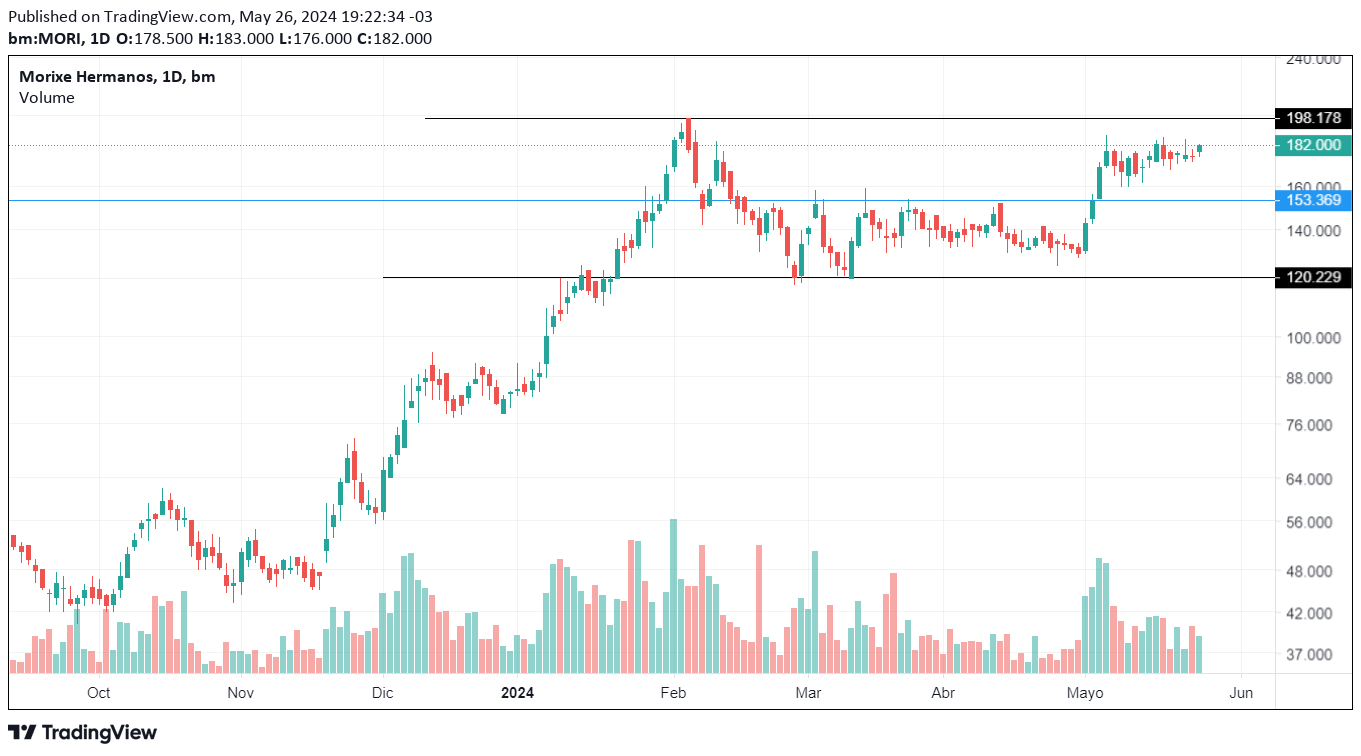Viewport: 1361px width, 756px height.
Task: Click the Jun label on time axis
Action: [x=1241, y=692]
